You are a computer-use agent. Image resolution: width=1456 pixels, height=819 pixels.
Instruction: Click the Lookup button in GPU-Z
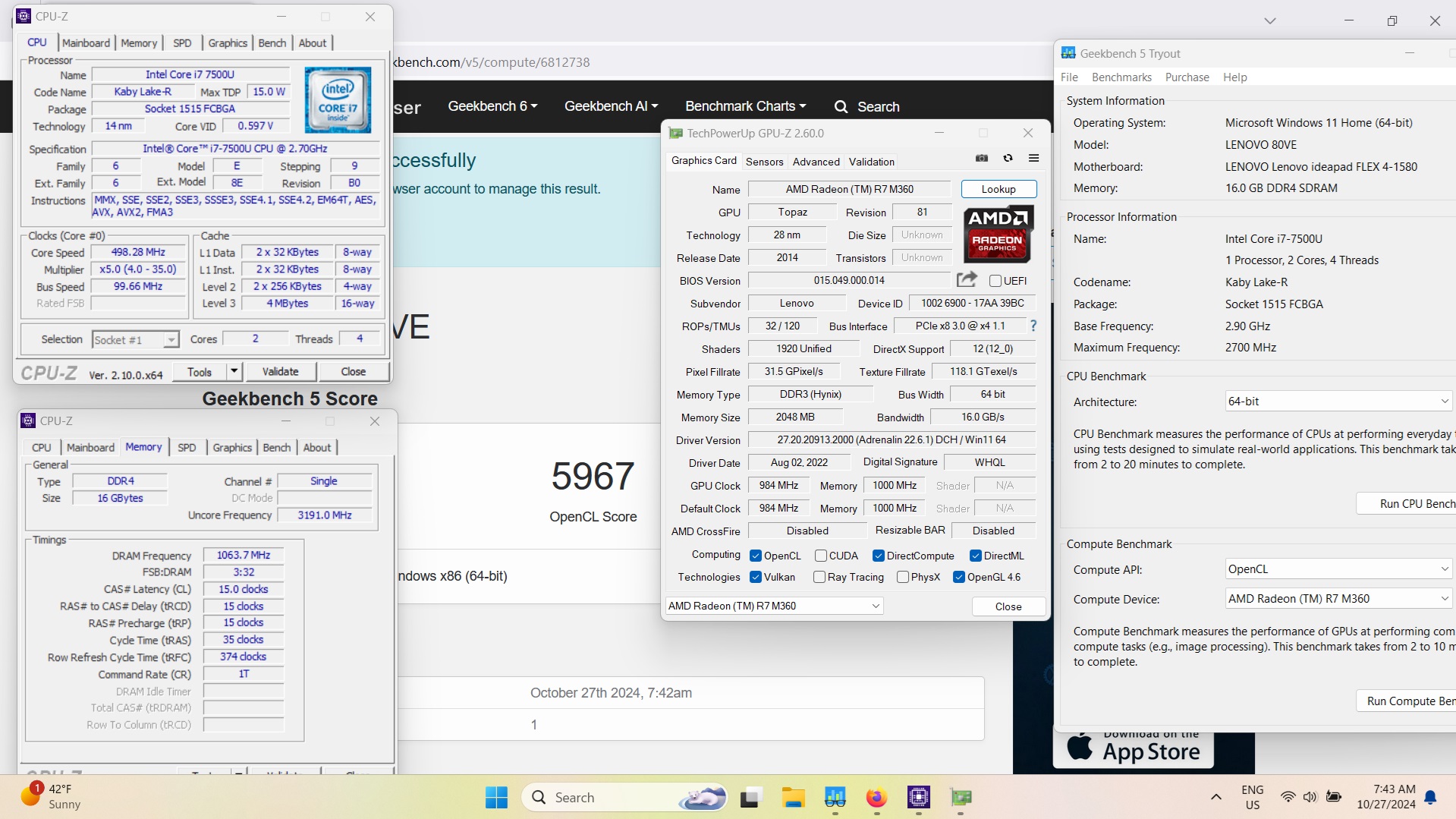pos(998,189)
